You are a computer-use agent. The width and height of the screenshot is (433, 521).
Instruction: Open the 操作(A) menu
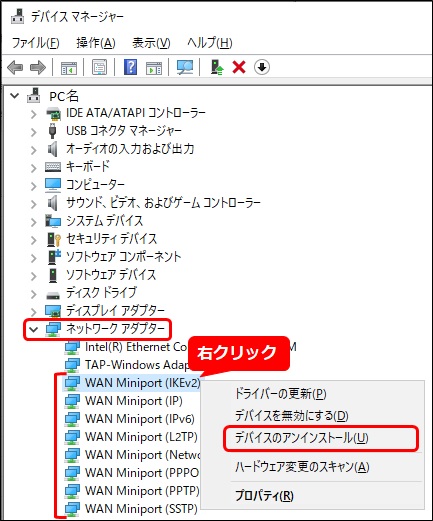pyautogui.click(x=96, y=43)
